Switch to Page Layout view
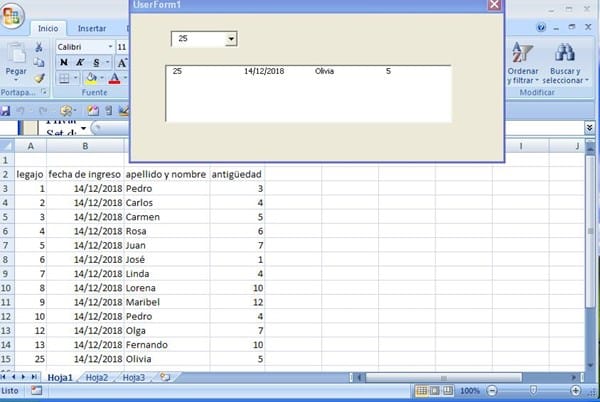Screen dimensions: 600x402 click(x=435, y=391)
